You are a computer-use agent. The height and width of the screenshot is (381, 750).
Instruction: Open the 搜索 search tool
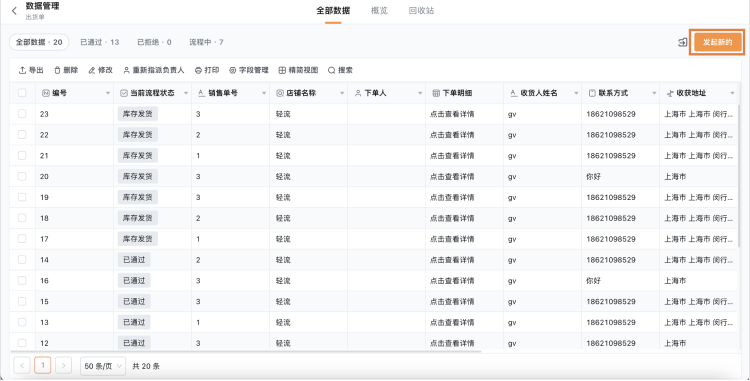click(340, 70)
